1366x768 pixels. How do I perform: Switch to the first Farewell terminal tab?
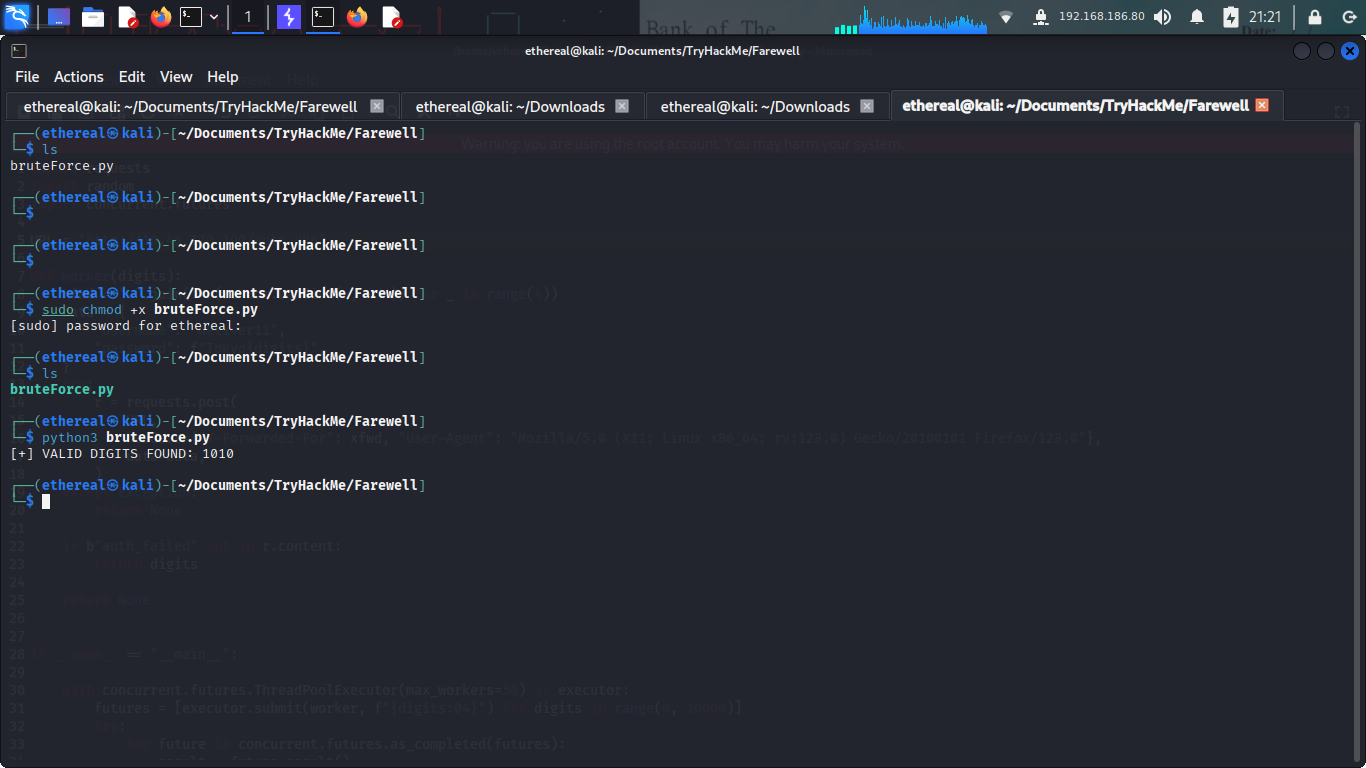pos(190,106)
